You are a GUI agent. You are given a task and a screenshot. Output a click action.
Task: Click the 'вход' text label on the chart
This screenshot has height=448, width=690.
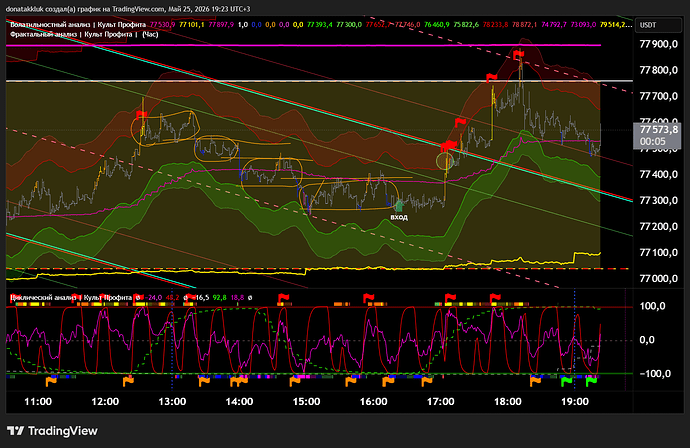[x=399, y=217]
